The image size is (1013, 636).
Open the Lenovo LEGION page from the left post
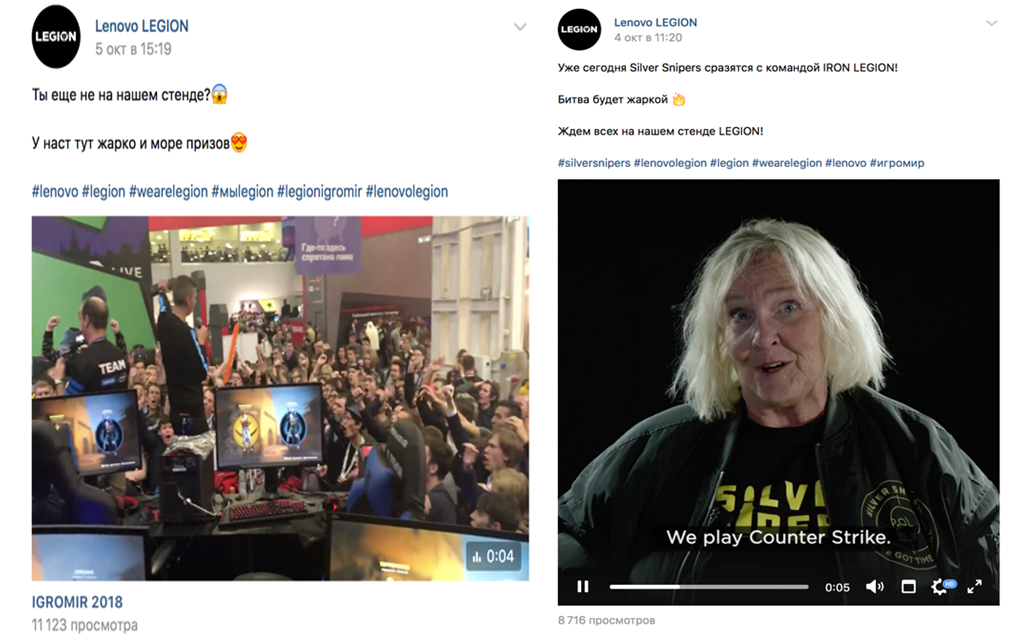(141, 26)
